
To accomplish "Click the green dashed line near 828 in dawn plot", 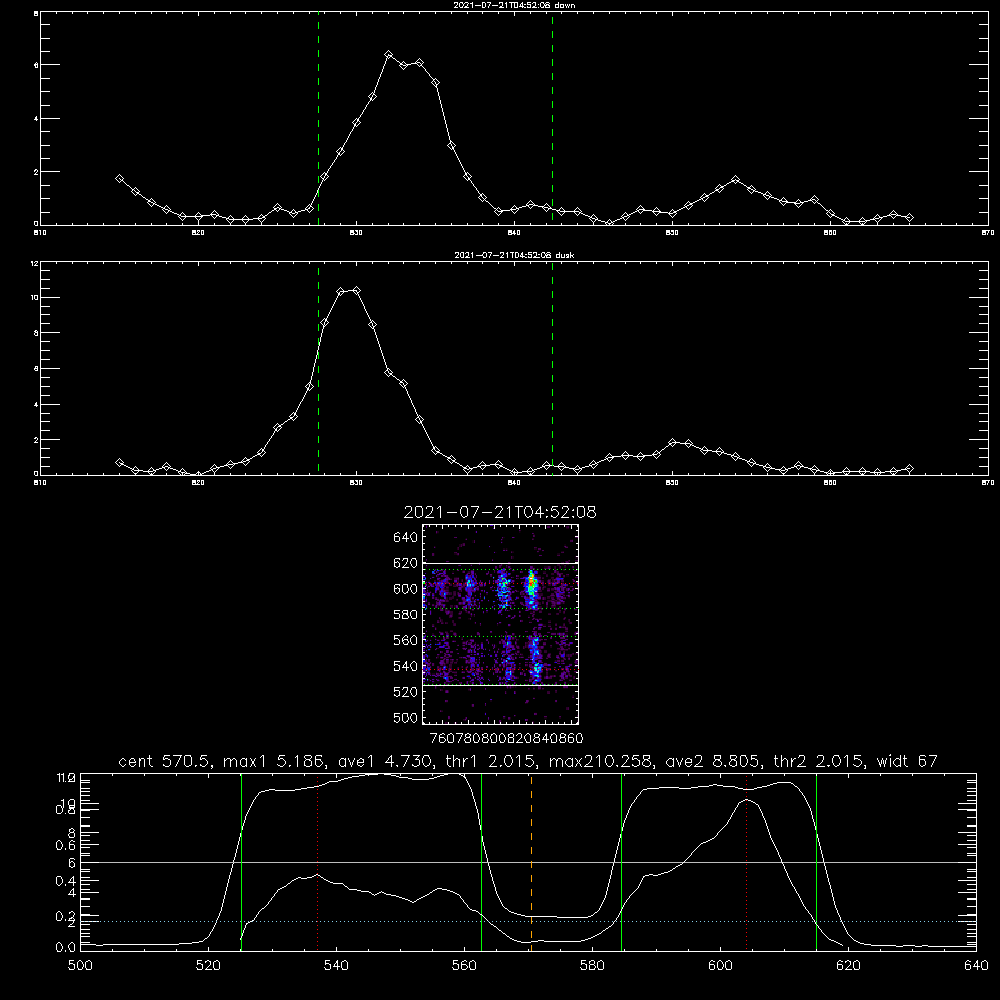I will pyautogui.click(x=318, y=118).
